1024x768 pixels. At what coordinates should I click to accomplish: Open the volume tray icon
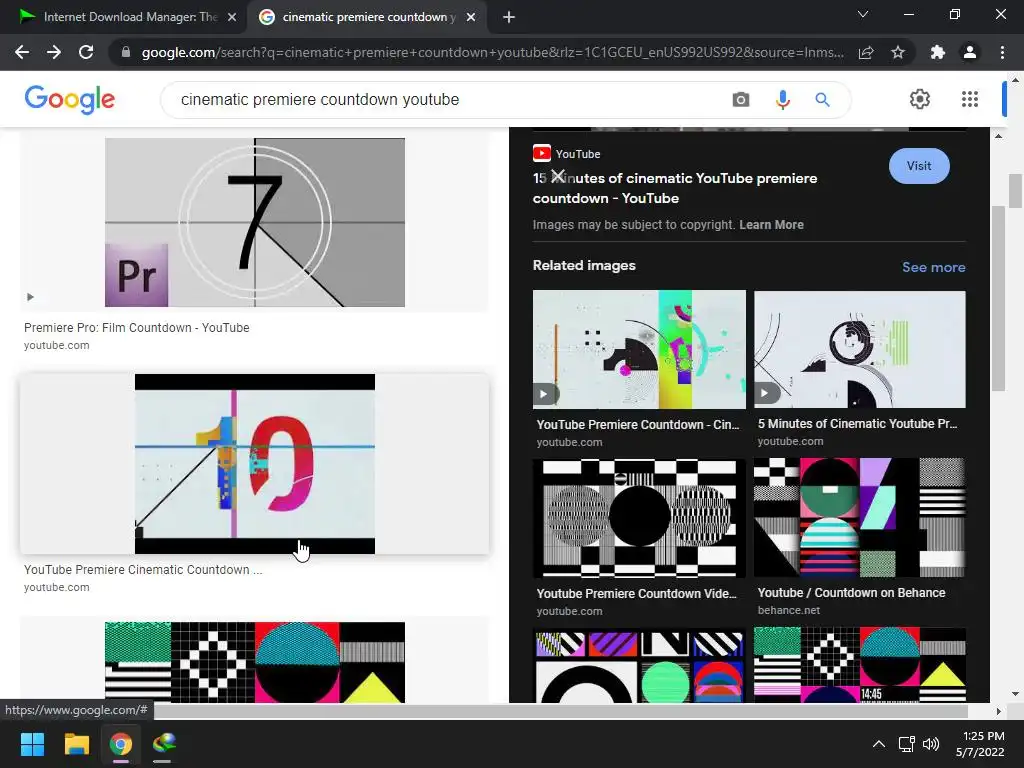931,744
